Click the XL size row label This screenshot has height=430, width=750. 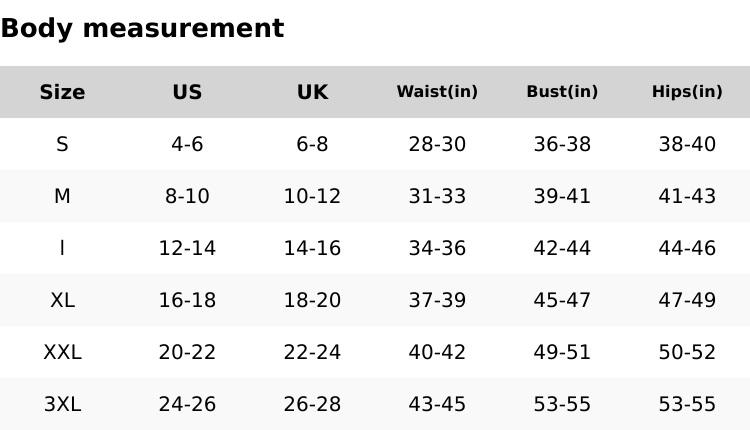pos(62,300)
